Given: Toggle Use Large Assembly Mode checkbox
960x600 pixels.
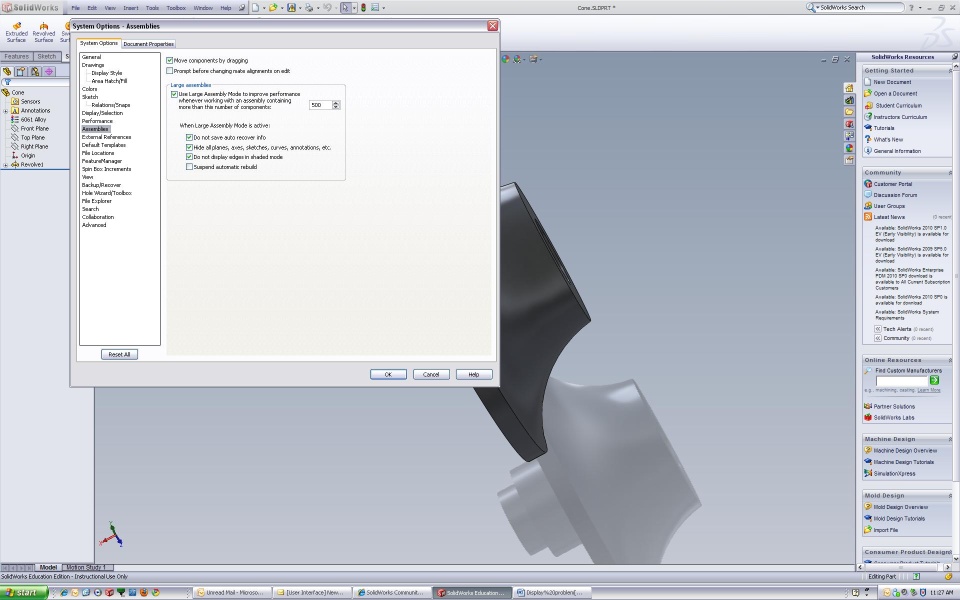Looking at the screenshot, I should point(174,94).
